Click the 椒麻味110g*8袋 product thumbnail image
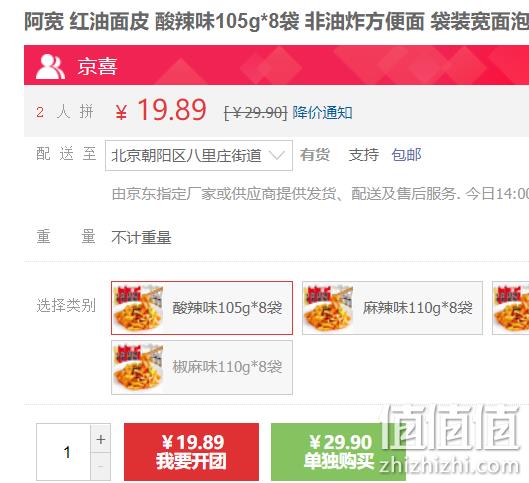The image size is (529, 483). 138,367
